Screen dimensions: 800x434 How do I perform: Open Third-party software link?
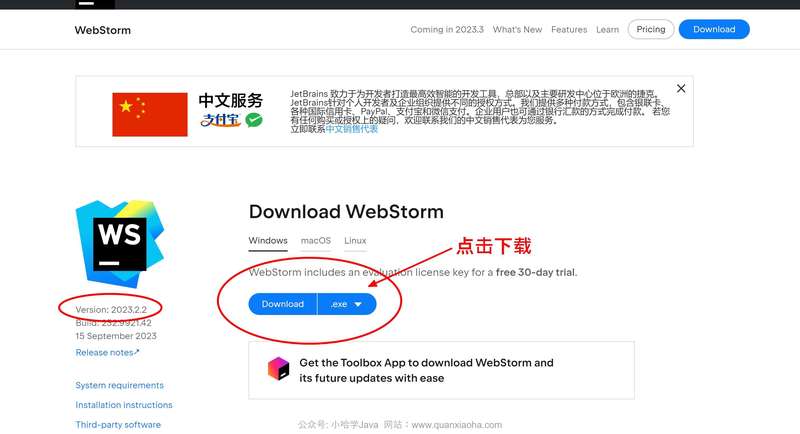tap(118, 424)
